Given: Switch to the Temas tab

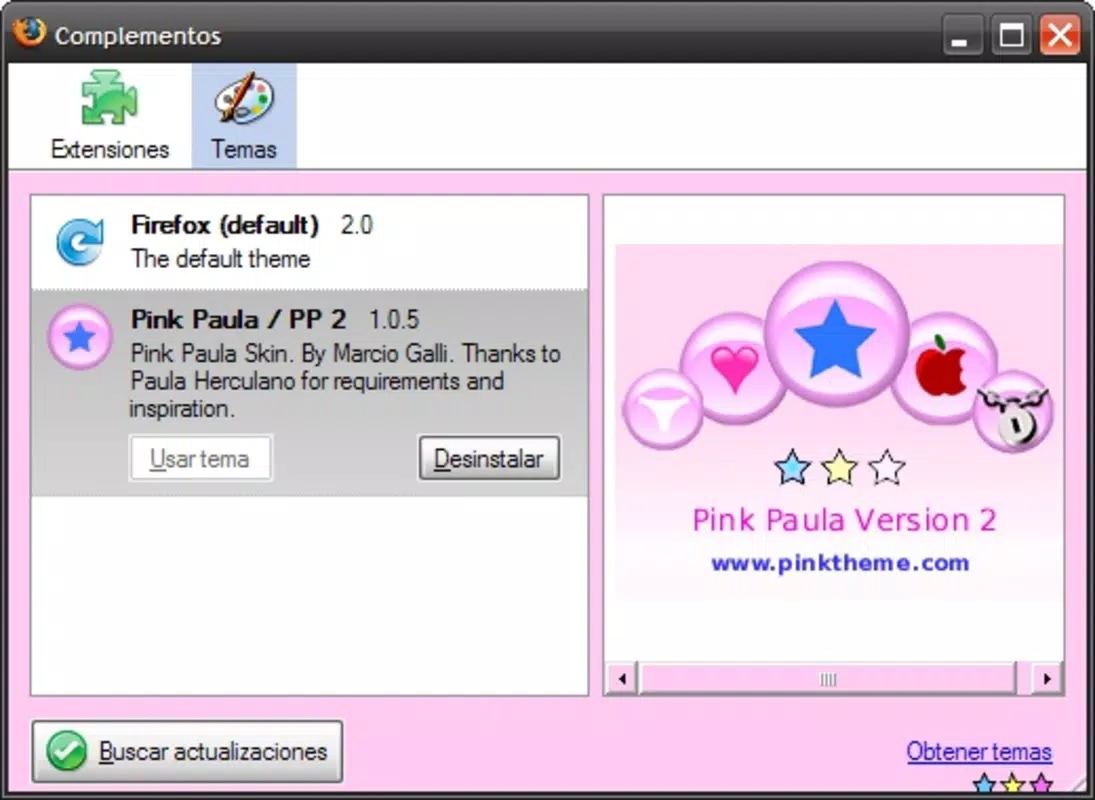Looking at the screenshot, I should pyautogui.click(x=244, y=116).
